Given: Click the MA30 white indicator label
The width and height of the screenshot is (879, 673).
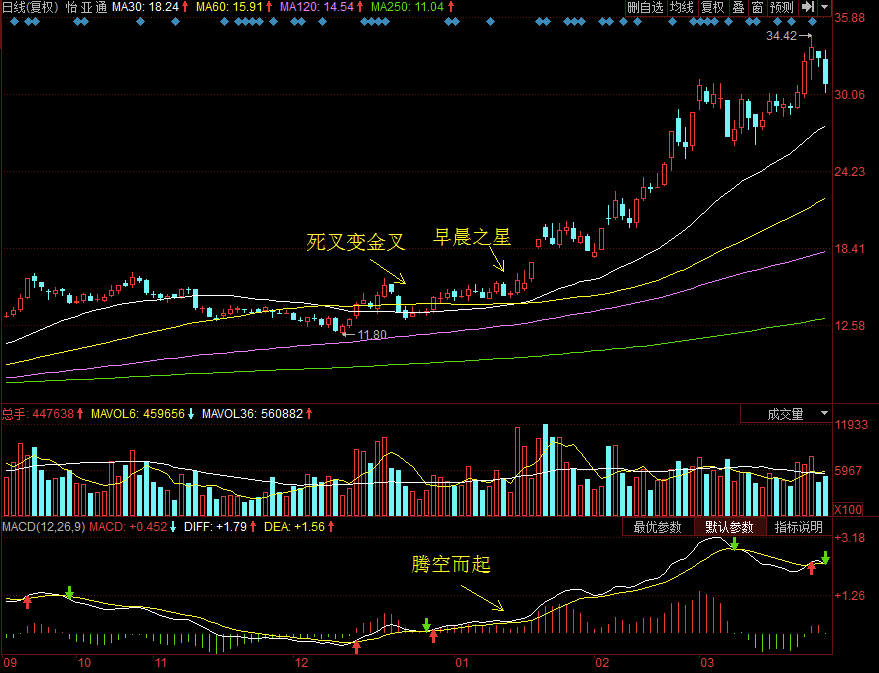Looking at the screenshot, I should pyautogui.click(x=145, y=7).
